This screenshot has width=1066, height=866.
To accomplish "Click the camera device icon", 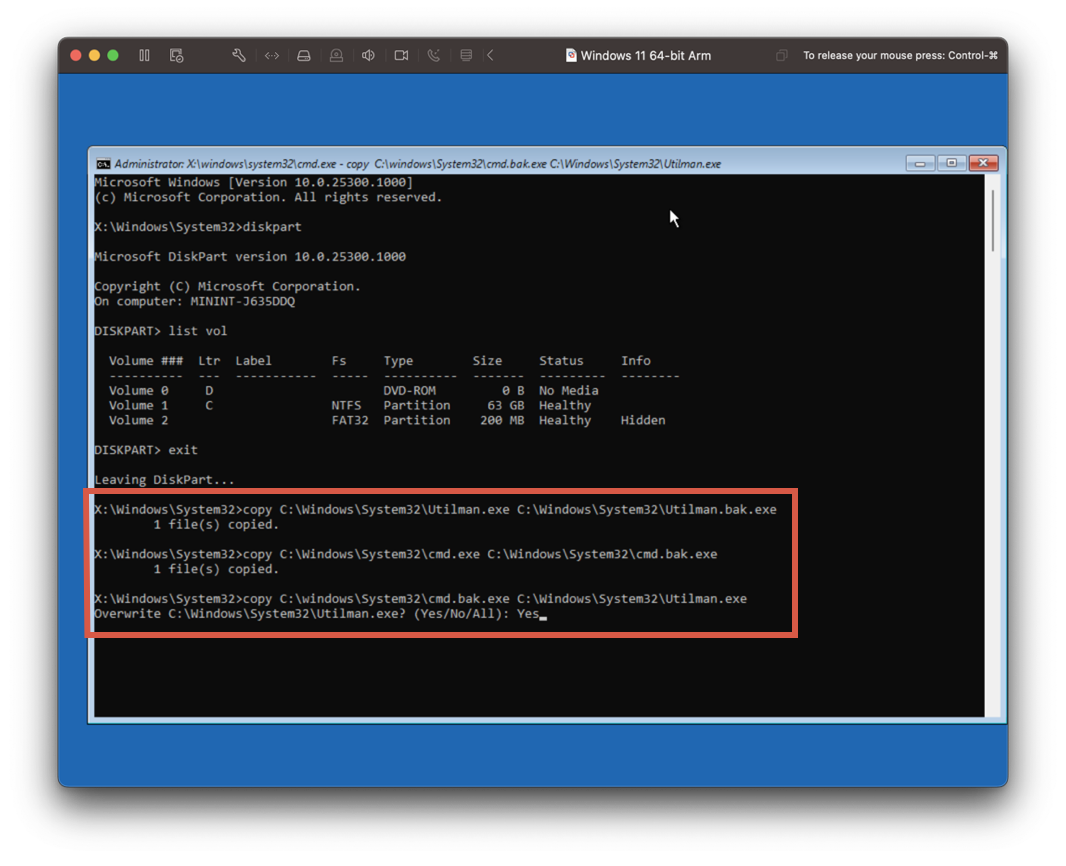I will pyautogui.click(x=401, y=56).
